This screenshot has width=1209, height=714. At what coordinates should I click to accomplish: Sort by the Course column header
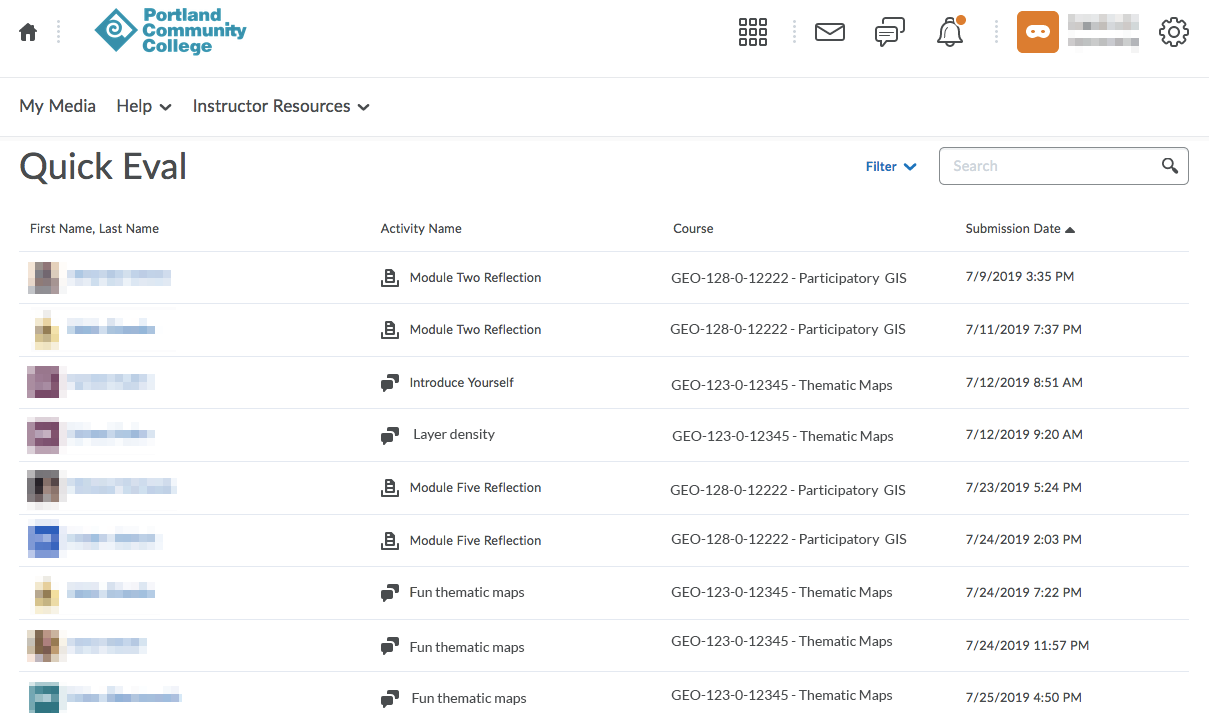click(x=693, y=229)
